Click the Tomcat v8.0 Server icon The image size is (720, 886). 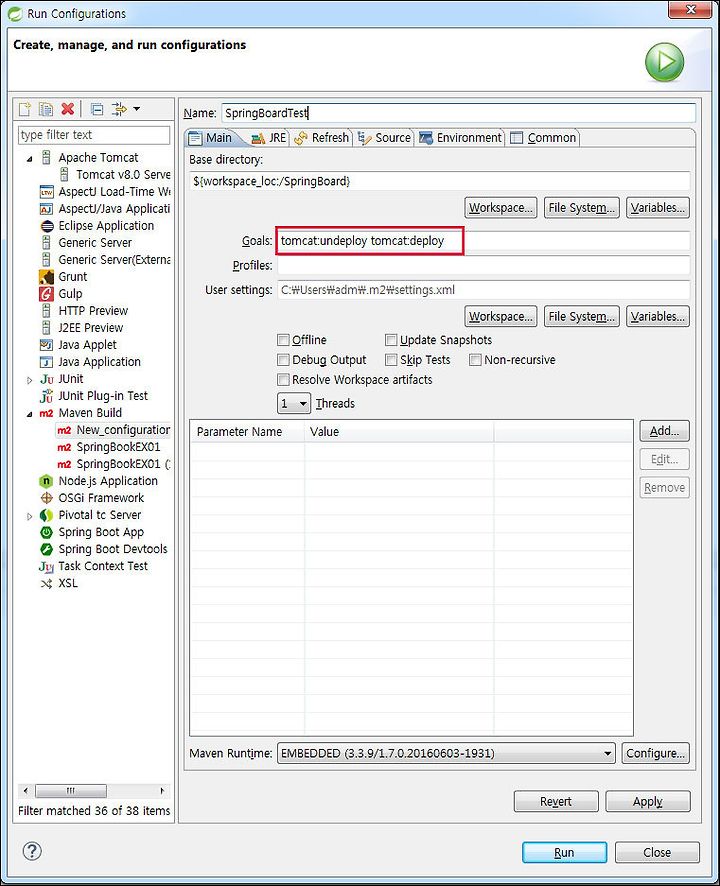click(64, 175)
